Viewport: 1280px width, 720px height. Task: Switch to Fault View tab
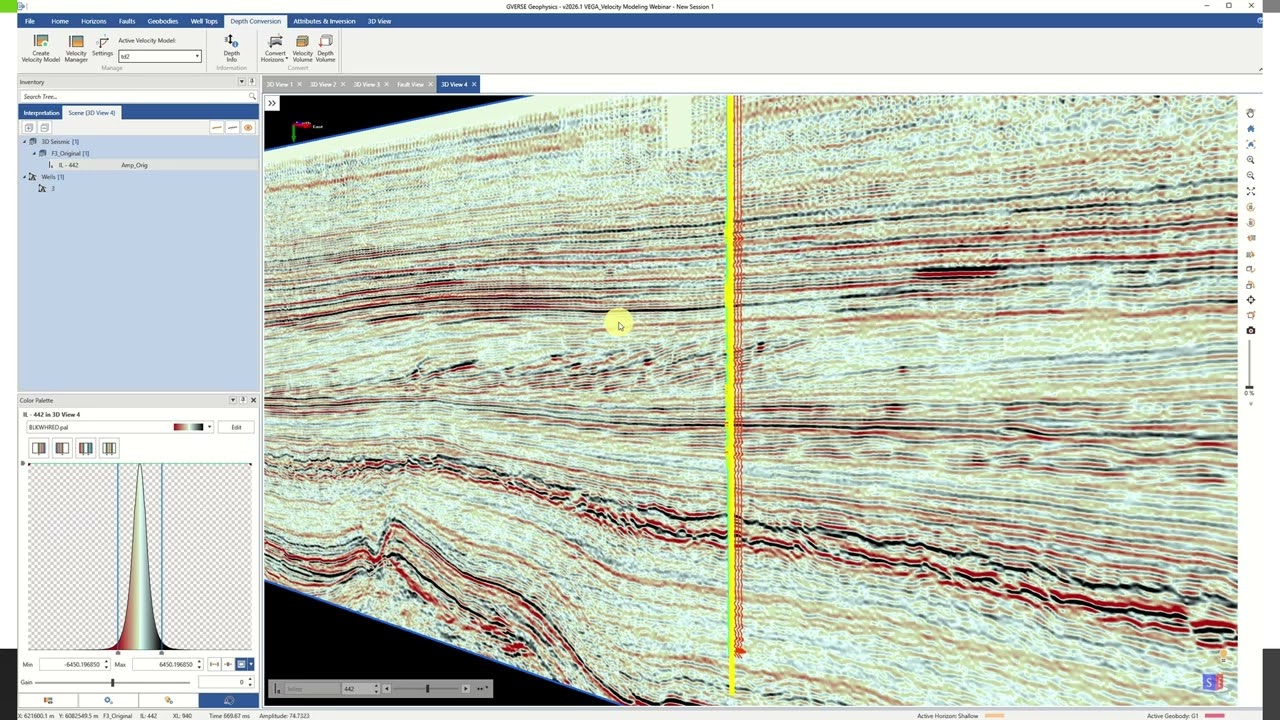pos(410,84)
